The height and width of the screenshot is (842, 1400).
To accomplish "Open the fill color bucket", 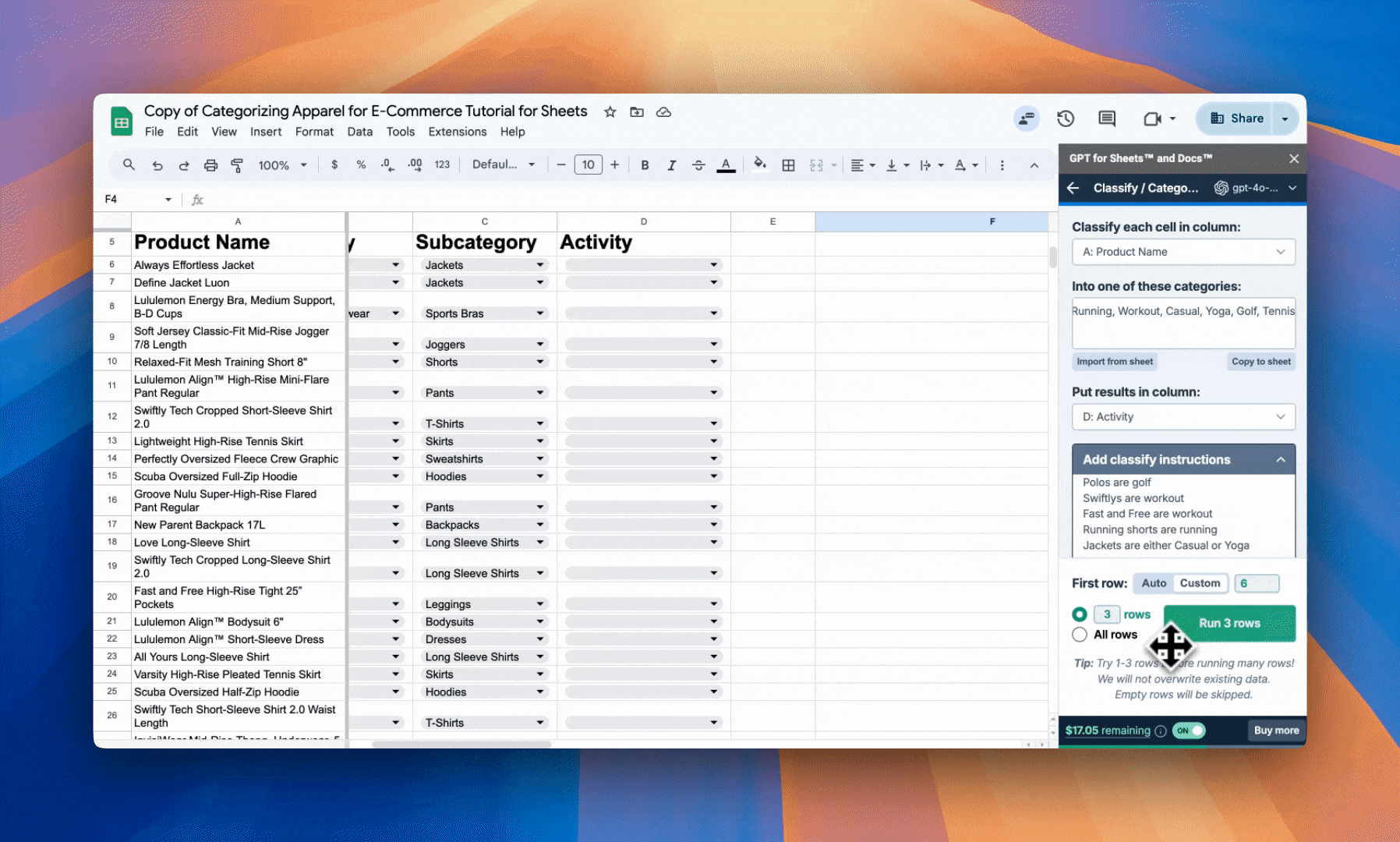I will pyautogui.click(x=760, y=165).
